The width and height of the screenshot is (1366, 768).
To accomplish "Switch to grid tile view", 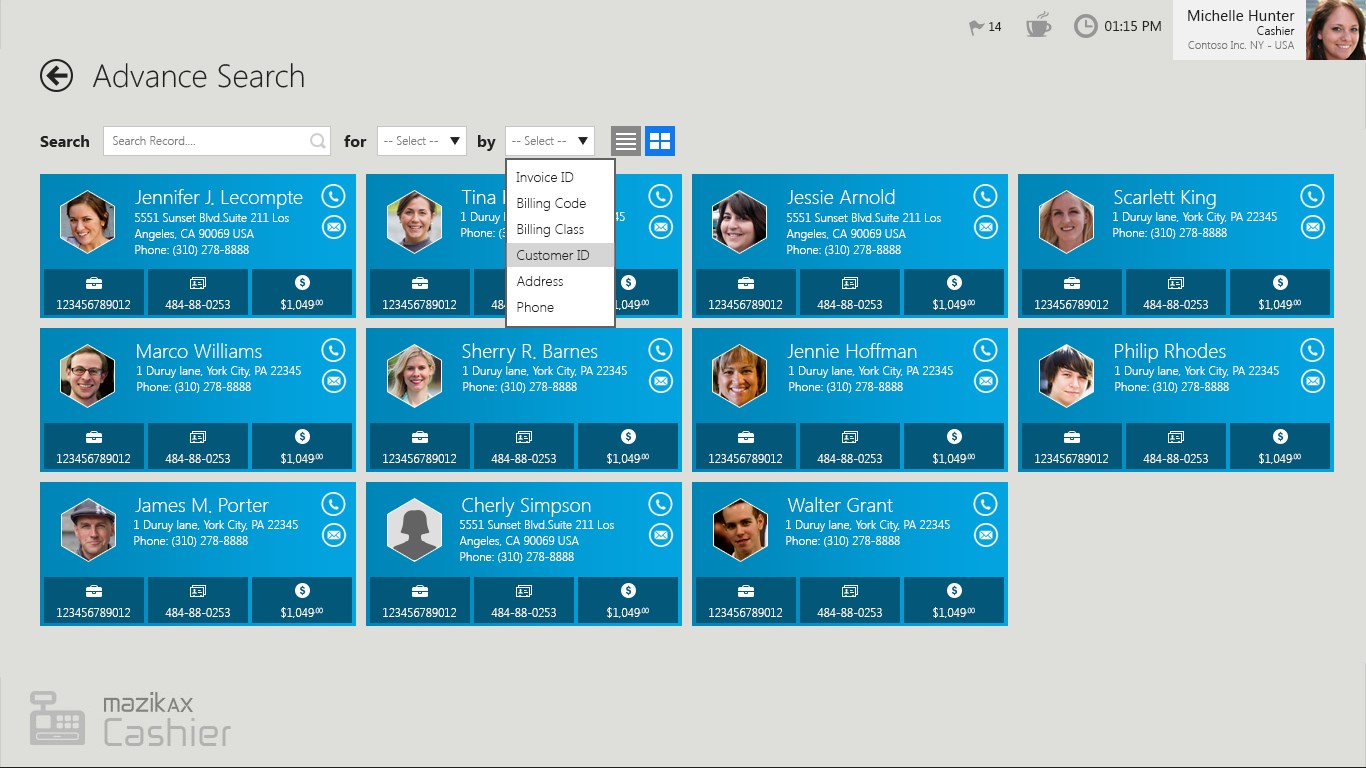I will tap(660, 141).
